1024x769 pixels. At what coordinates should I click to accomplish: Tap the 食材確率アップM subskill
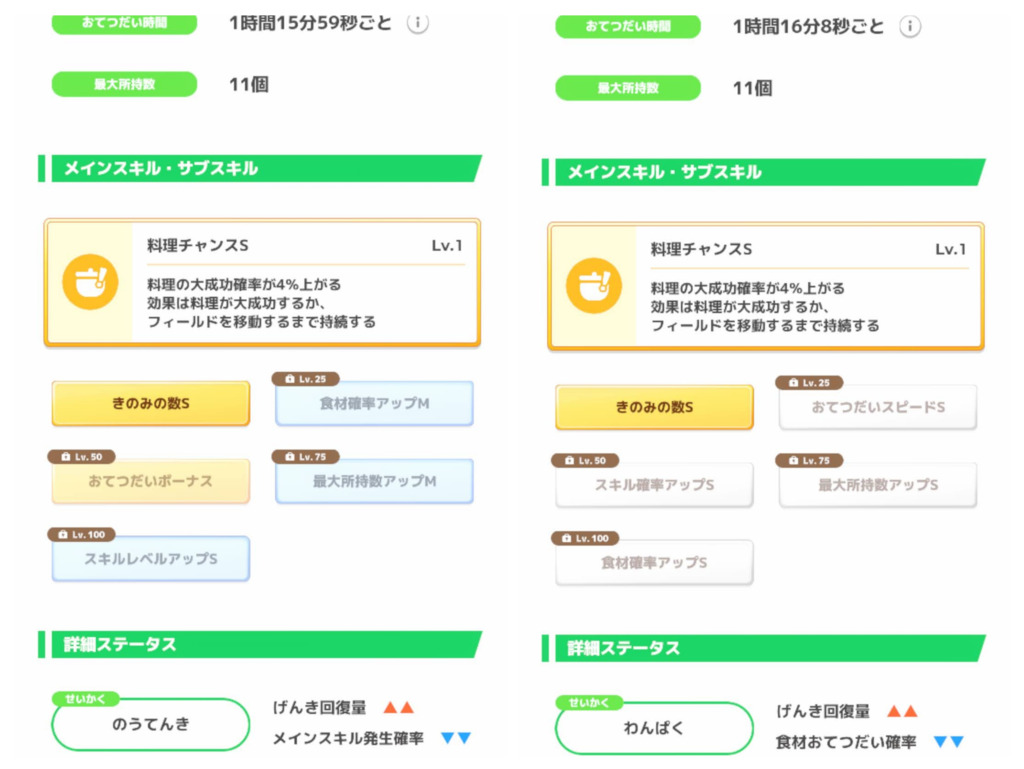point(375,404)
